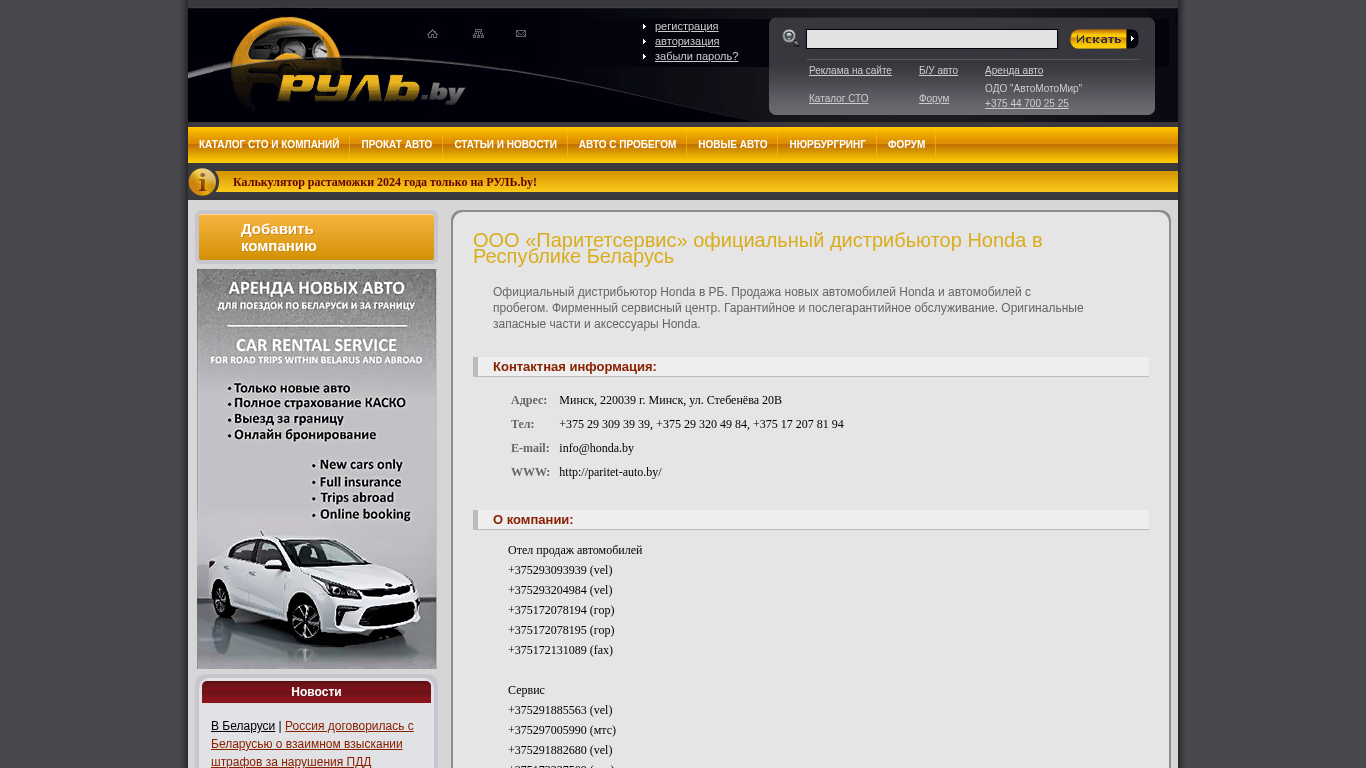Open Каталог СТО link in header
The image size is (1366, 768).
point(838,99)
